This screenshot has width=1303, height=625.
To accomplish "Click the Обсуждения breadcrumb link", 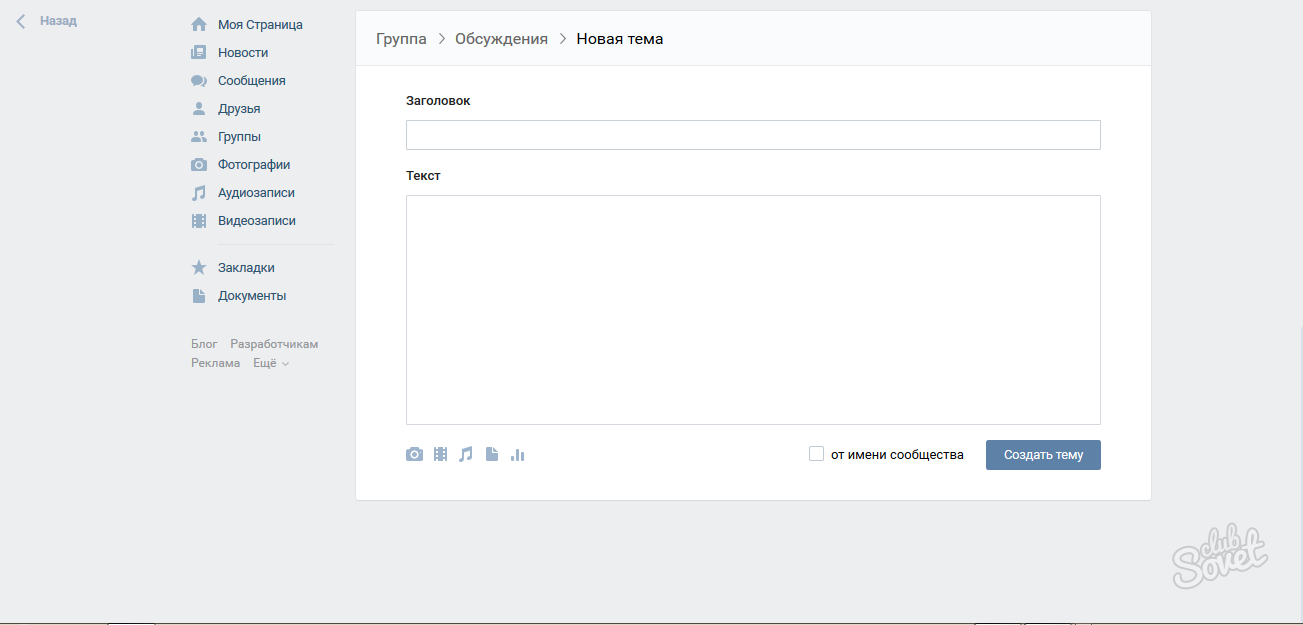I will tap(501, 39).
